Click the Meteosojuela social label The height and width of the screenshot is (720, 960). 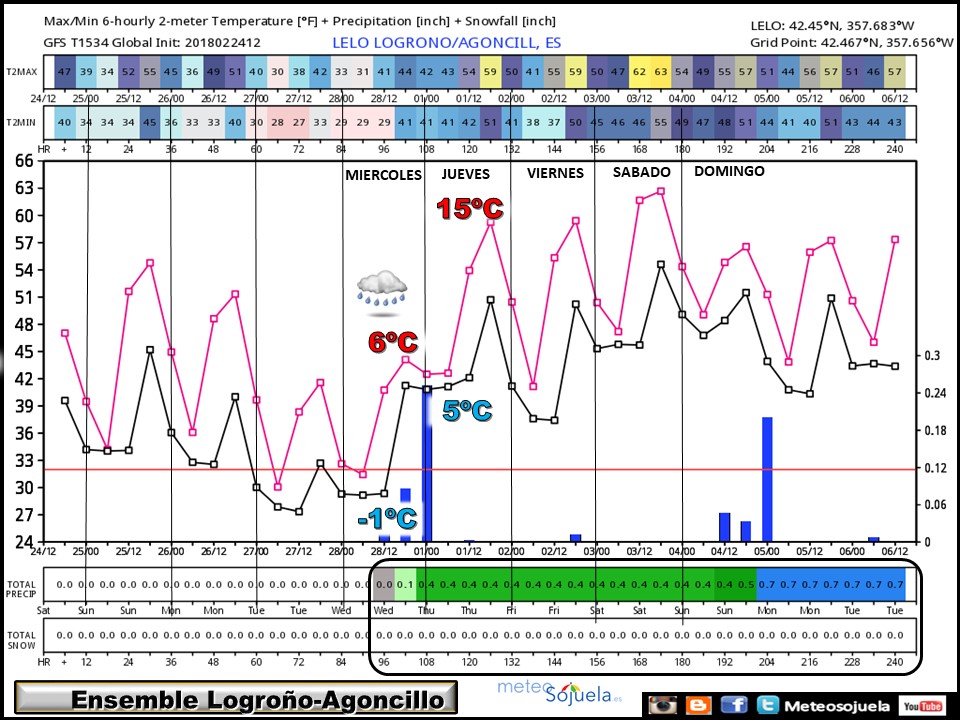(837, 706)
